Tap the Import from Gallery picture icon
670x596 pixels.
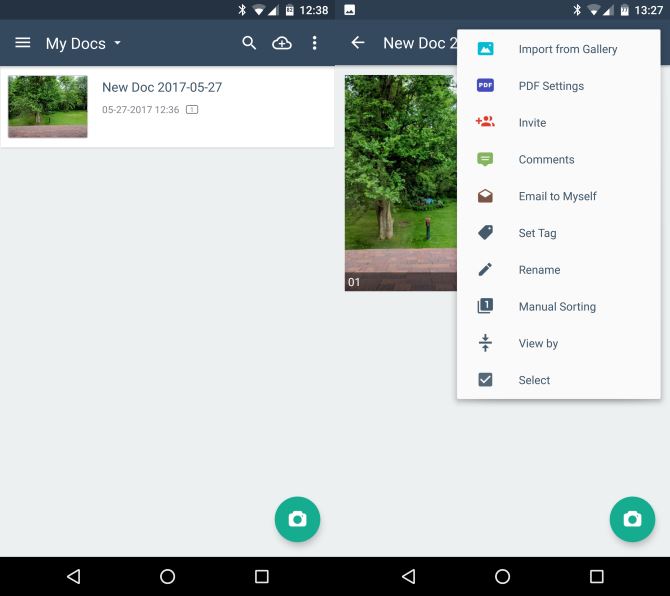[x=485, y=49]
